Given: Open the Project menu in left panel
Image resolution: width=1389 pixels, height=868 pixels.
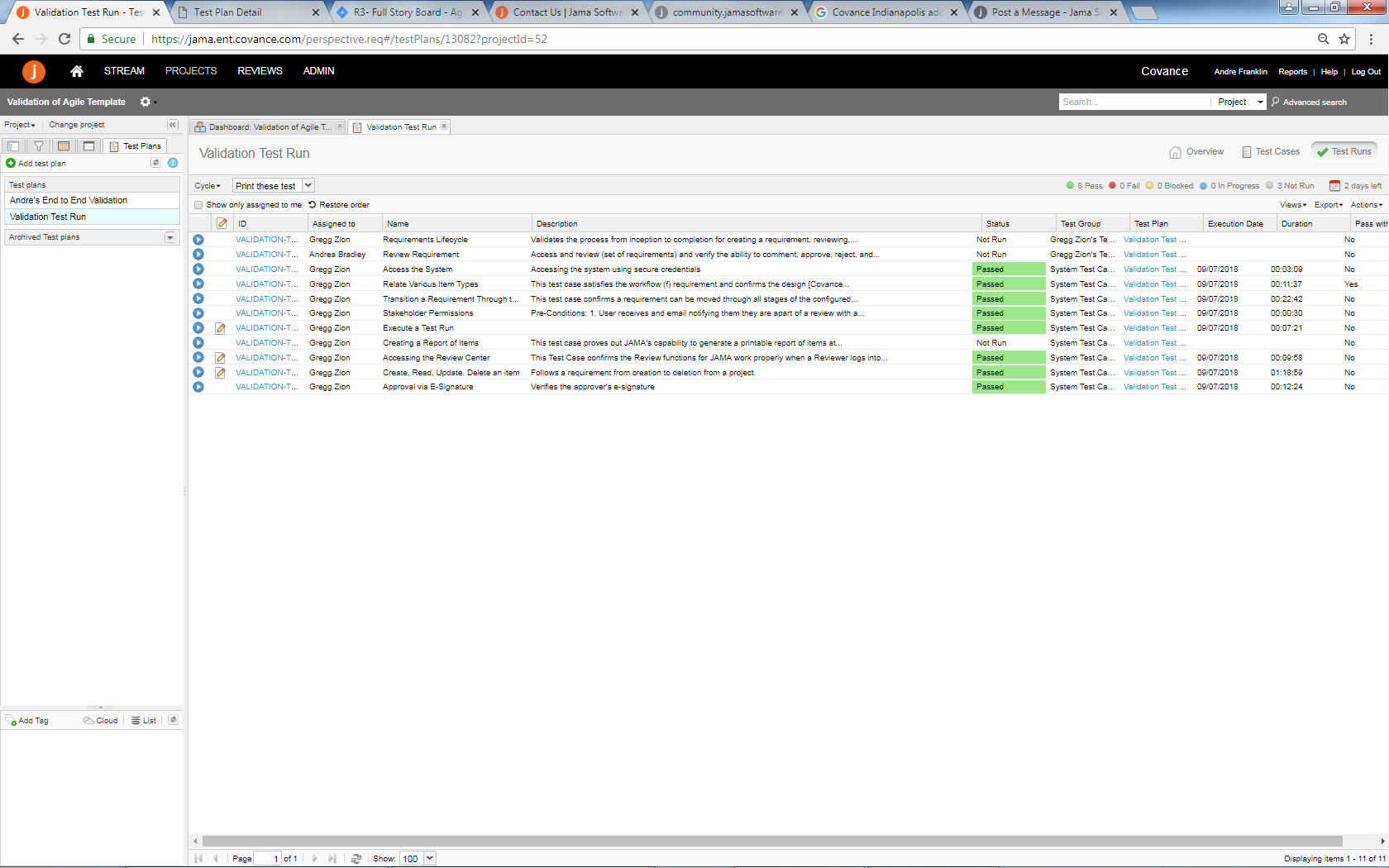Looking at the screenshot, I should click(x=20, y=125).
